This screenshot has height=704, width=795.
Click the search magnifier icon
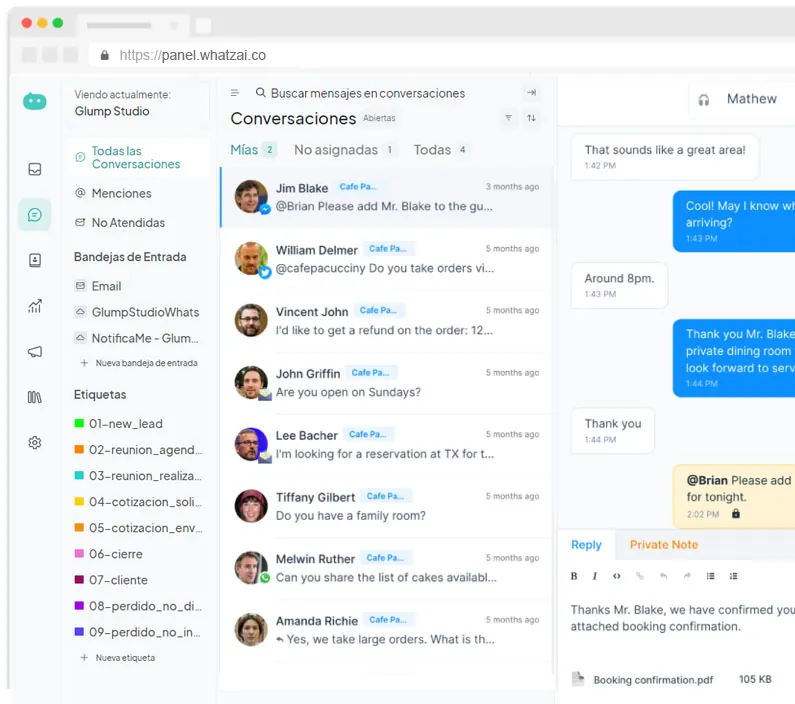point(261,92)
